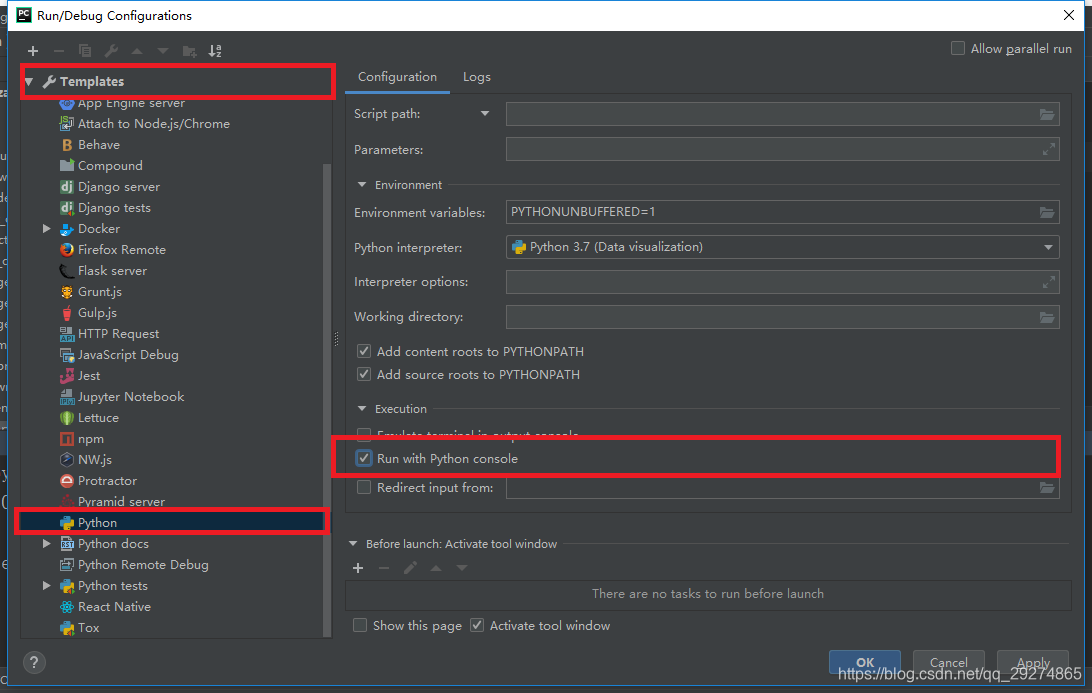Open the Jupyter Notebook template
The height and width of the screenshot is (693, 1092).
point(130,396)
